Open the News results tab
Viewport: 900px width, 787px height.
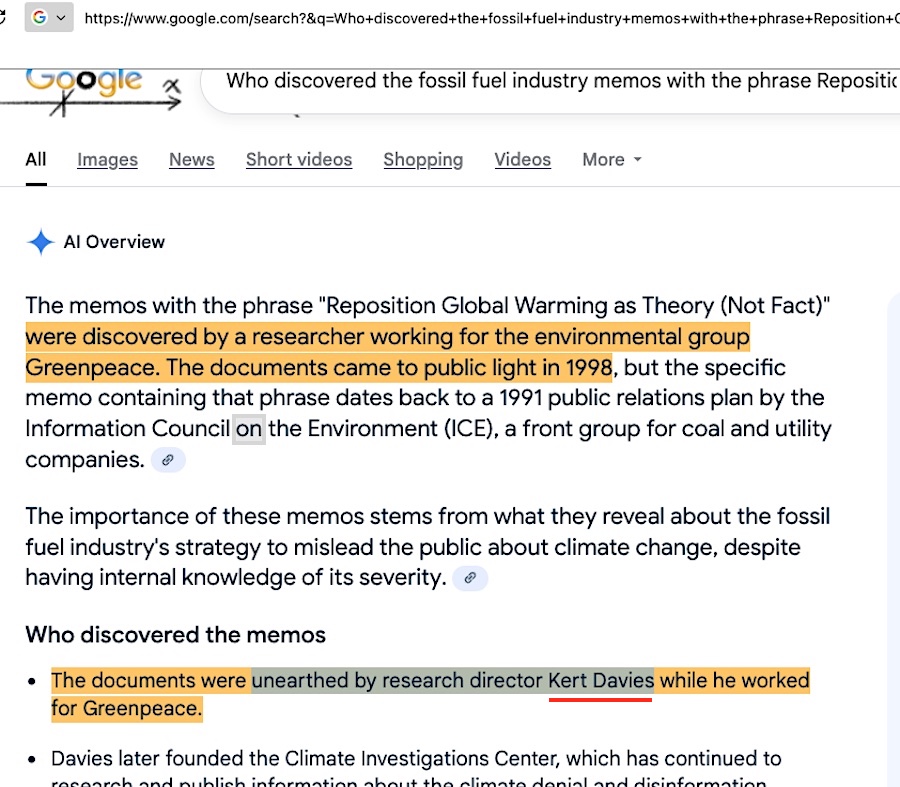(x=191, y=160)
